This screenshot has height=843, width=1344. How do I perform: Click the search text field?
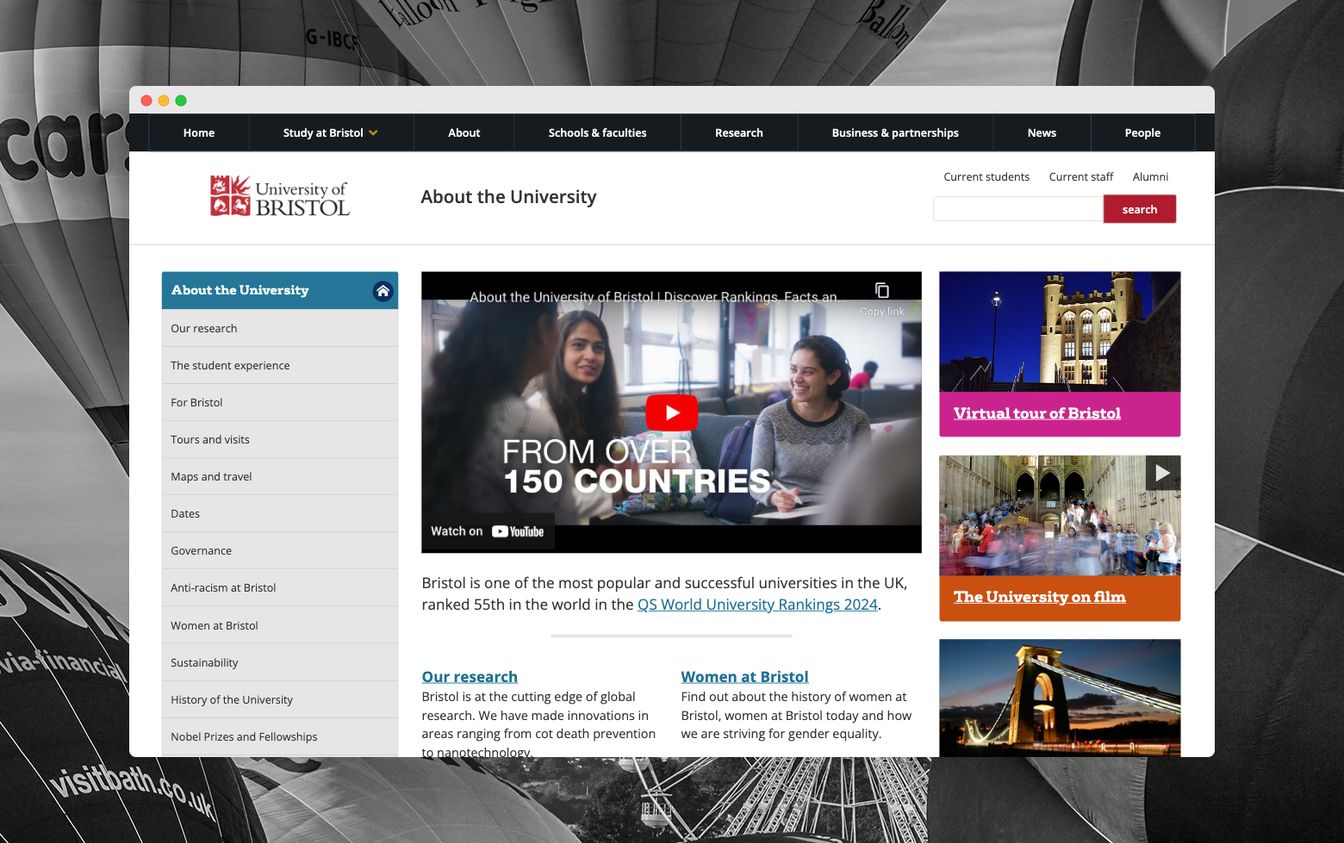coord(1018,209)
